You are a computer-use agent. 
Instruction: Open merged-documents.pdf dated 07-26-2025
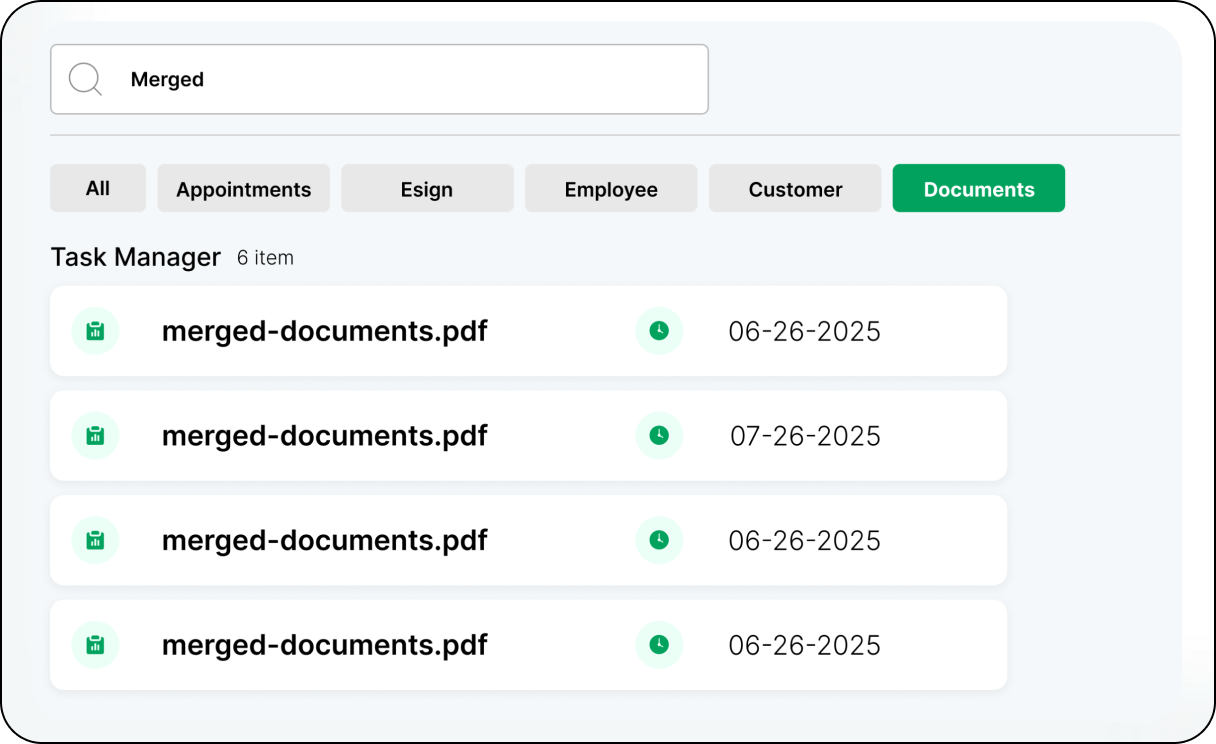tap(324, 436)
